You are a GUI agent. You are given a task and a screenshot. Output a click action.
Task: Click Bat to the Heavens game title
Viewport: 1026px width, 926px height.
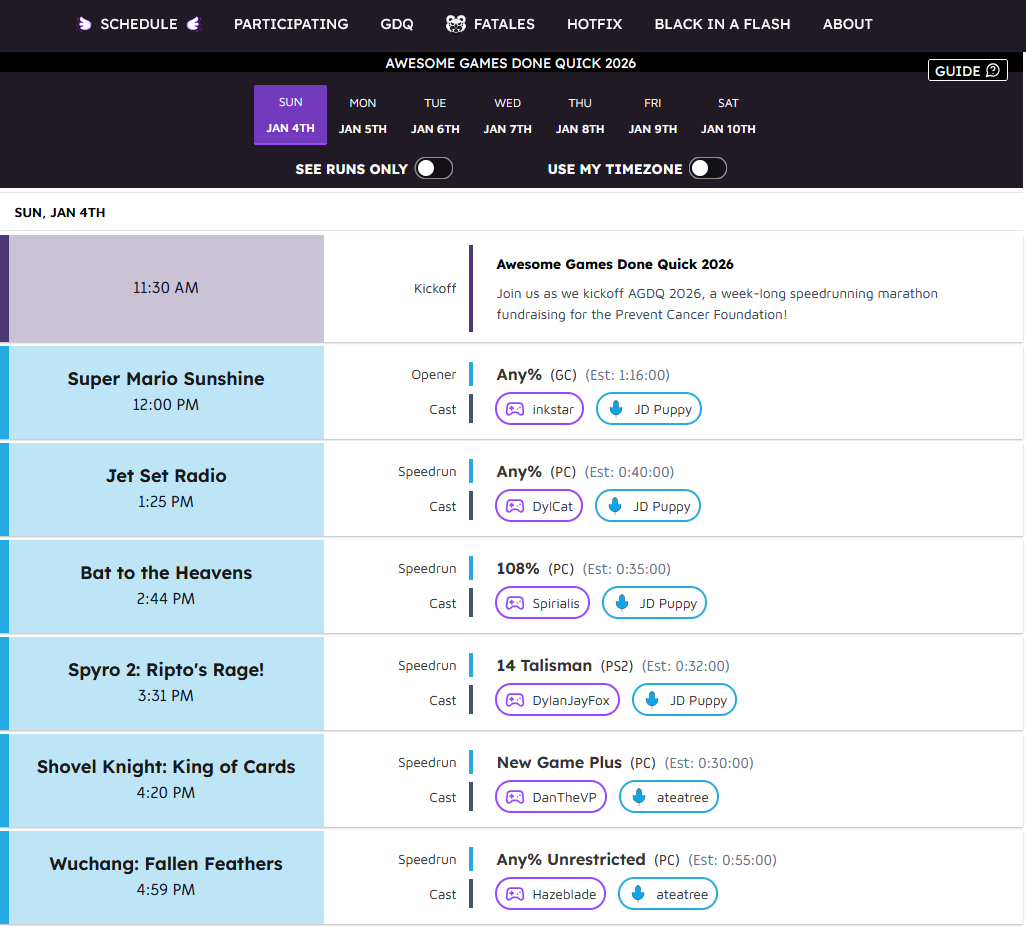point(166,572)
